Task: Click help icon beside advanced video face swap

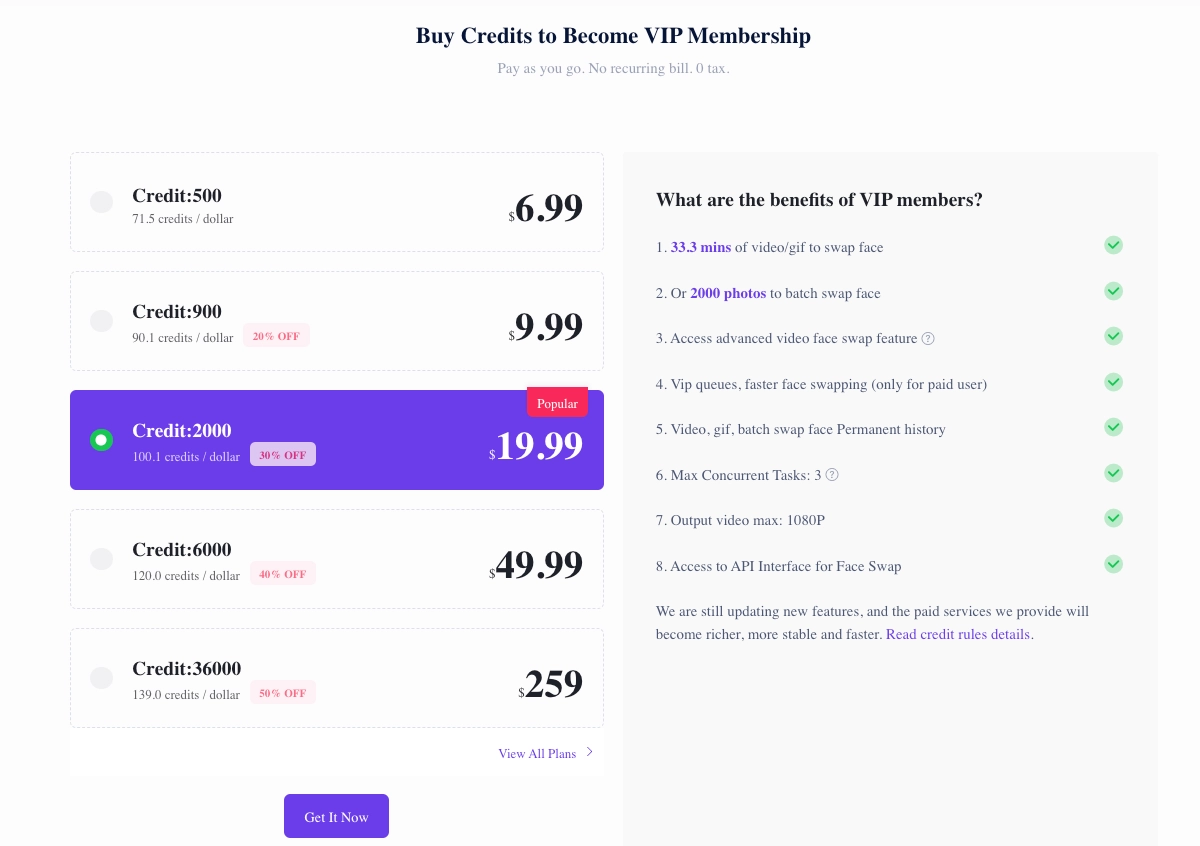Action: 928,339
